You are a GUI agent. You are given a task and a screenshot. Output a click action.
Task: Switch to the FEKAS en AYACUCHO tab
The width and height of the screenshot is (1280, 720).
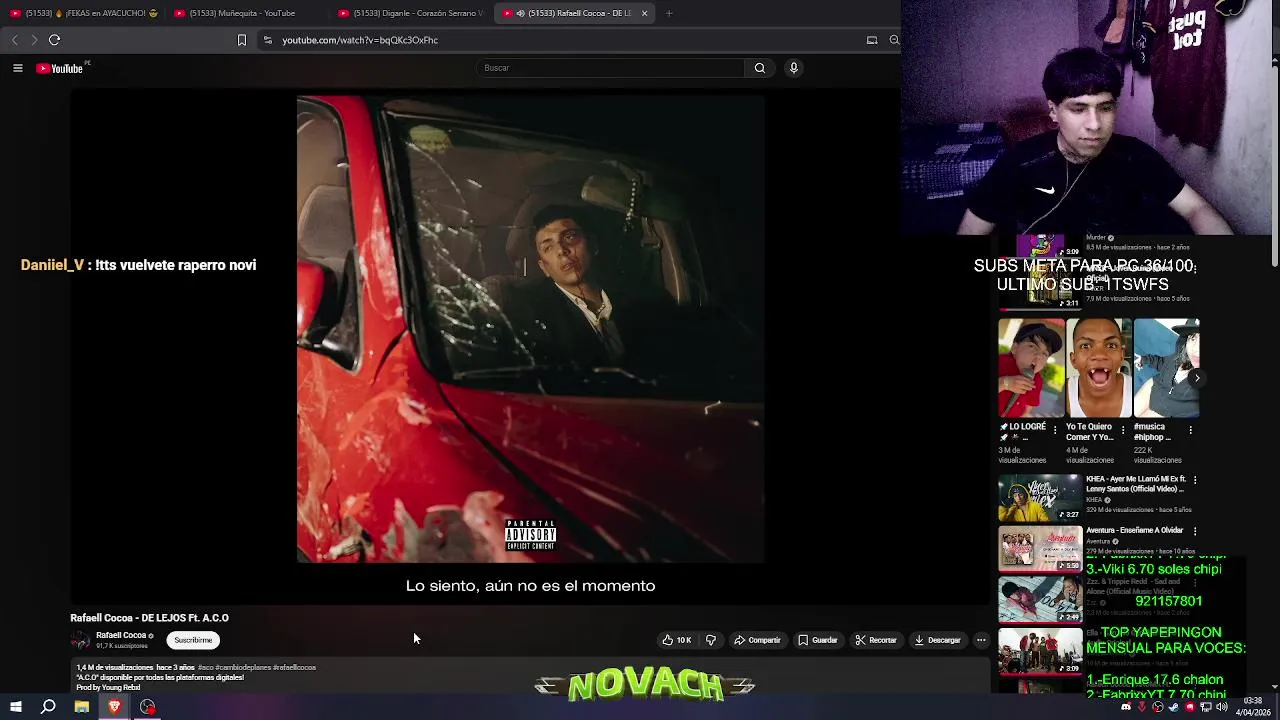[x=84, y=13]
